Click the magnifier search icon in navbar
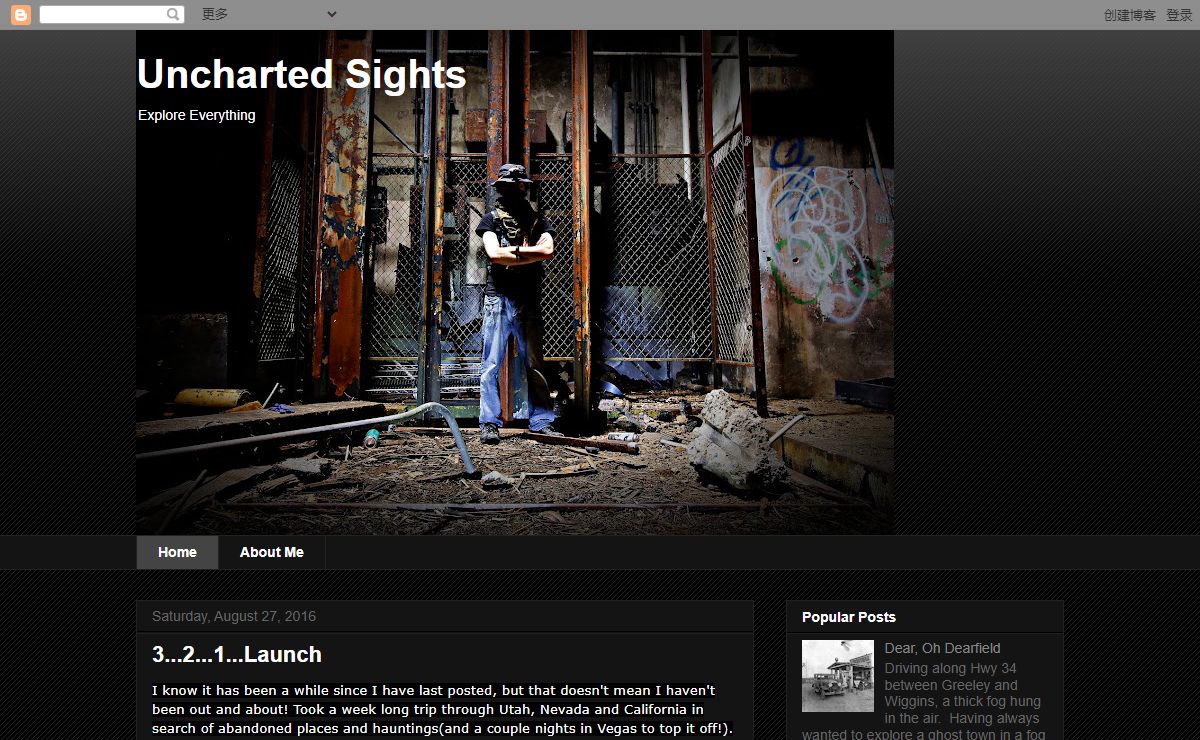Viewport: 1200px width, 740px height. 173,15
